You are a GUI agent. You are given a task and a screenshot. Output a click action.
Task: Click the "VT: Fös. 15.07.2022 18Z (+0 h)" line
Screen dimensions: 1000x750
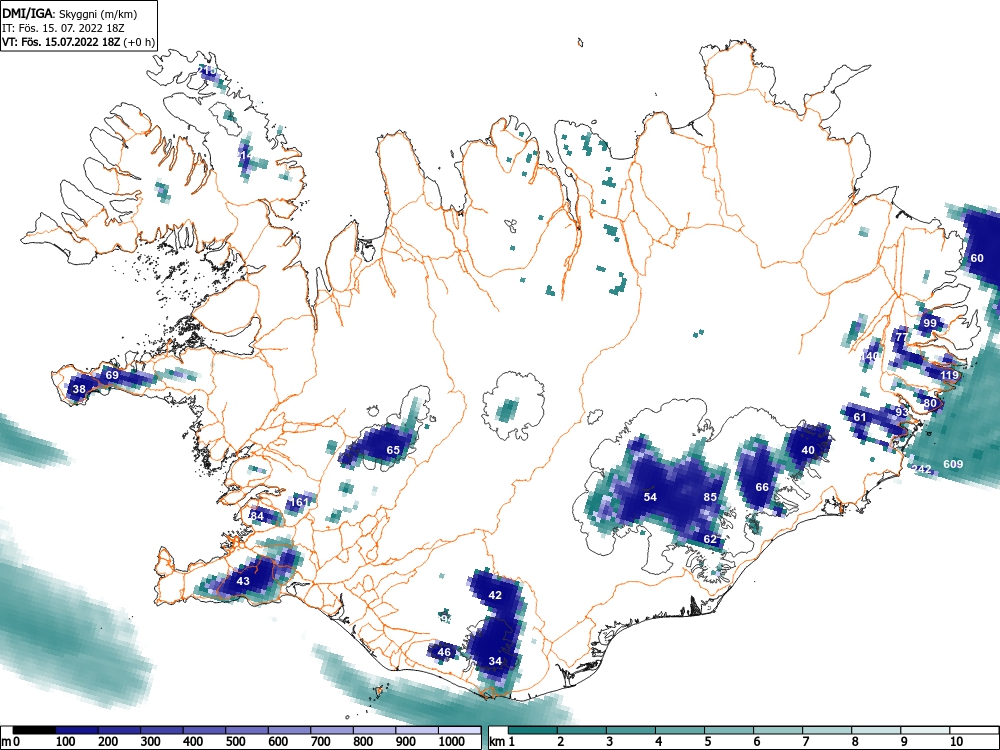[x=78, y=42]
